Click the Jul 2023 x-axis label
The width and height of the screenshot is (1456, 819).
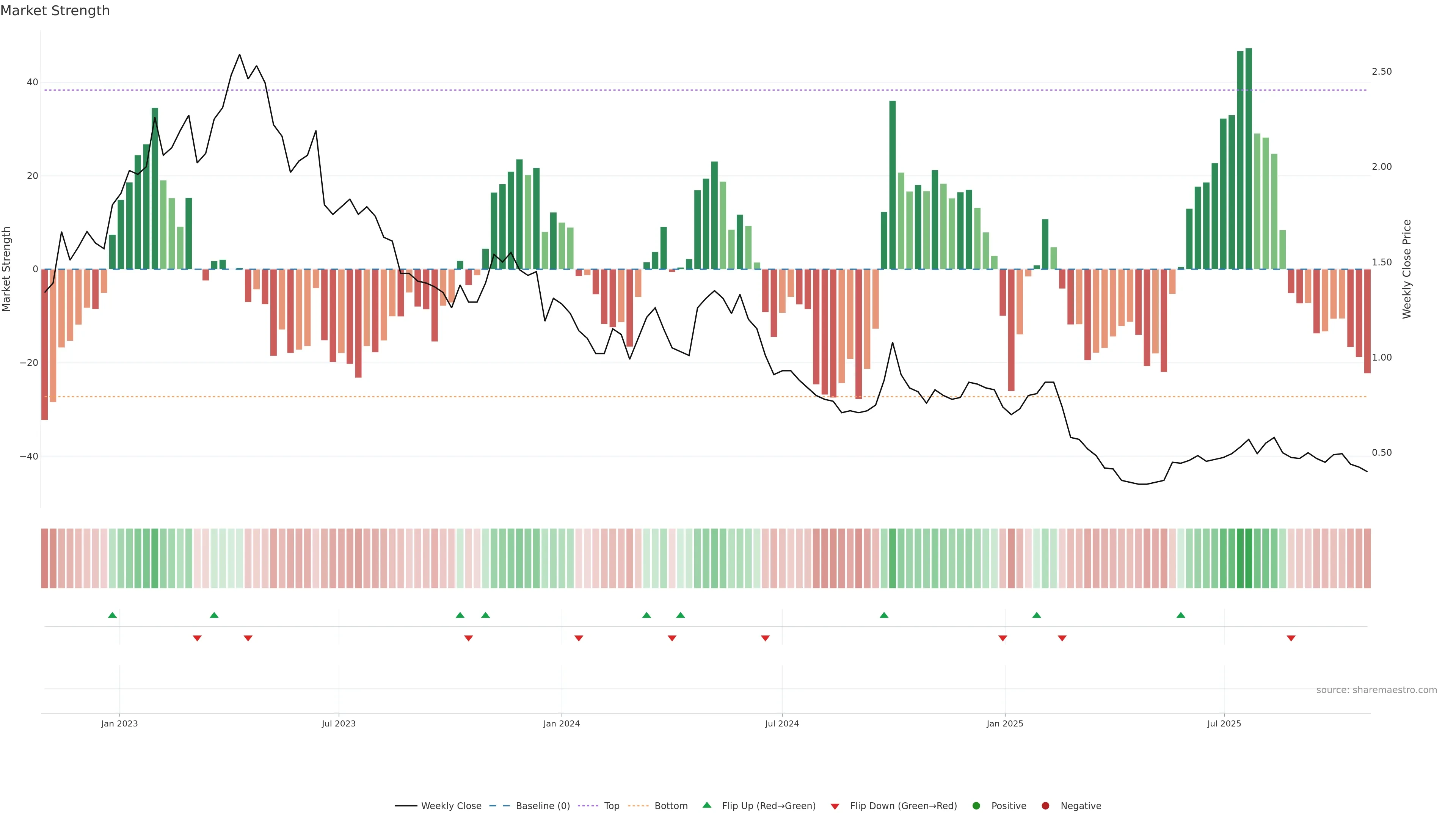339,723
